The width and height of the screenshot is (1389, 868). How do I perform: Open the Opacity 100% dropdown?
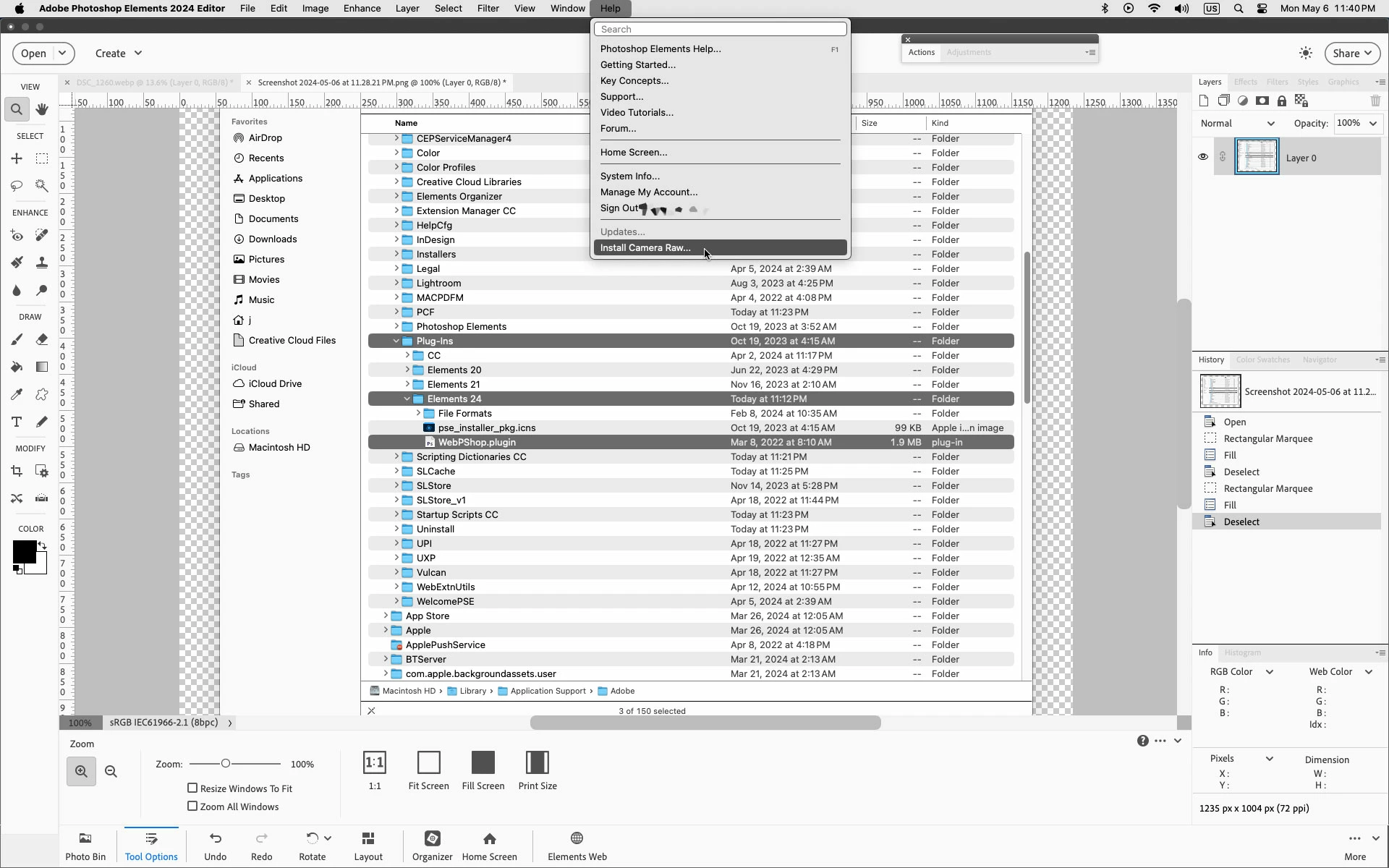[1358, 123]
